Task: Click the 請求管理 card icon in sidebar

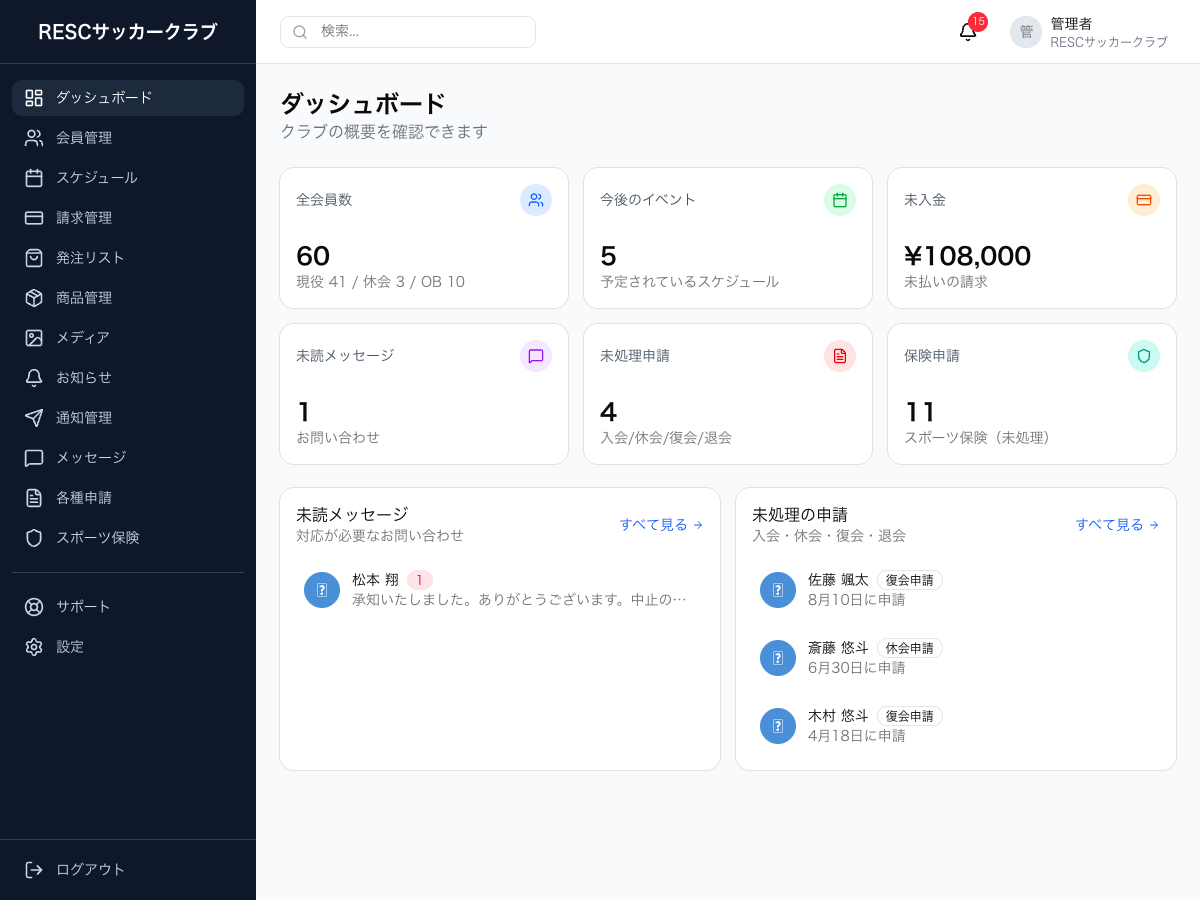Action: 34,218
